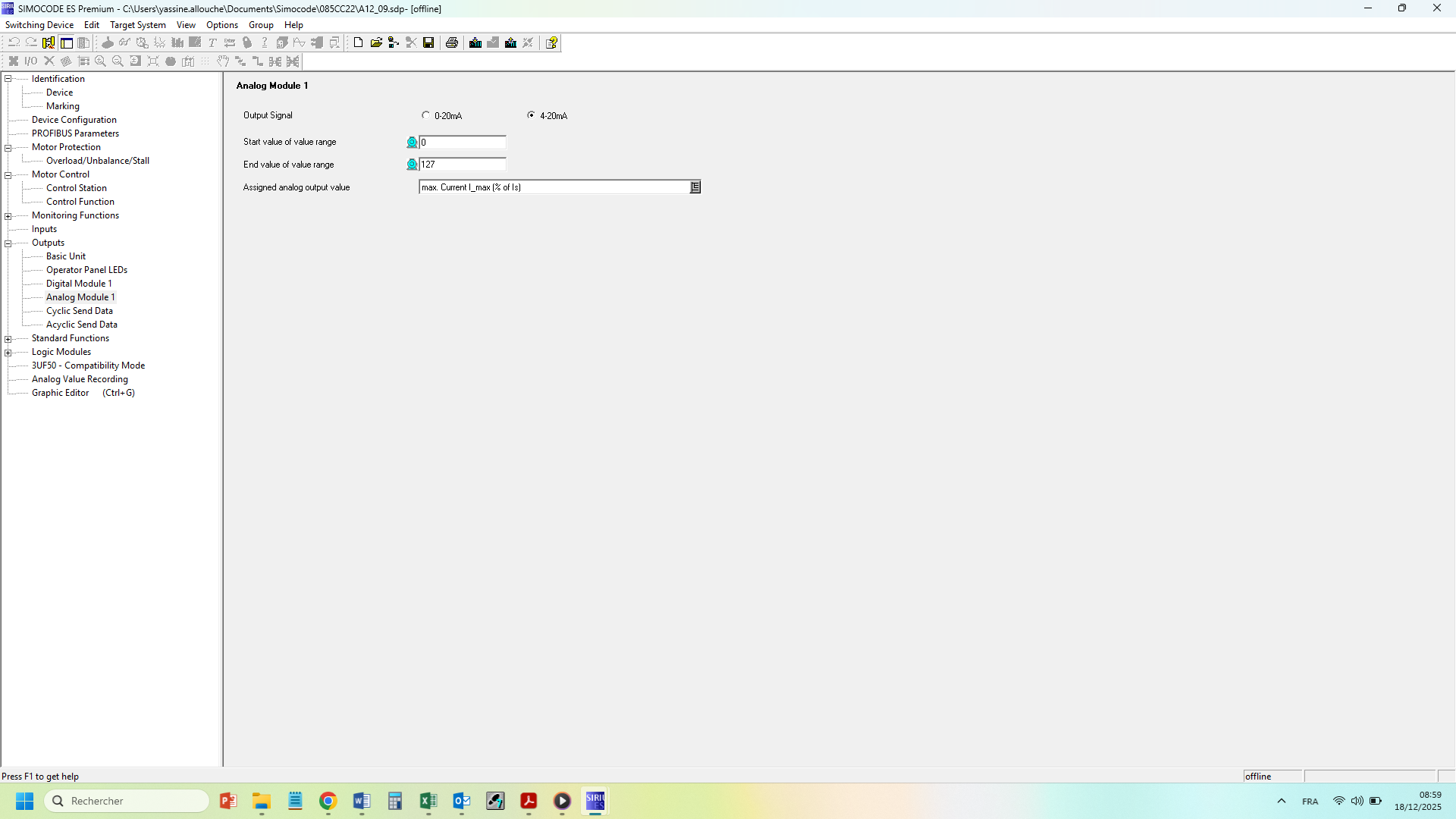This screenshot has width=1456, height=819.
Task: Expand the Monitoring Functions tree node
Action: coord(8,216)
